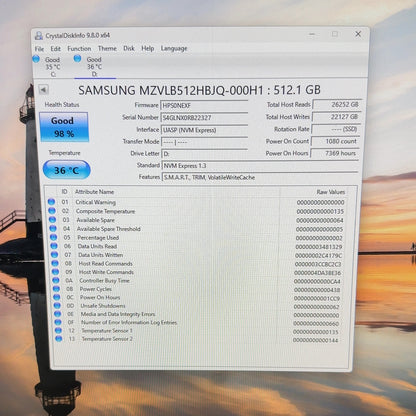Click the status icon for Percentage Used
Screen dimensions: 416x416
[x=53, y=237]
